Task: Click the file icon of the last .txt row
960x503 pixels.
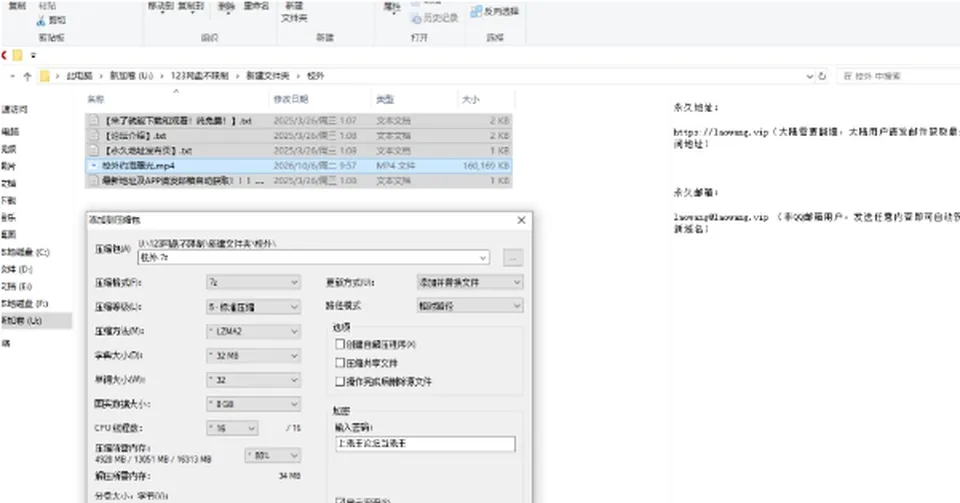Action: (94, 181)
